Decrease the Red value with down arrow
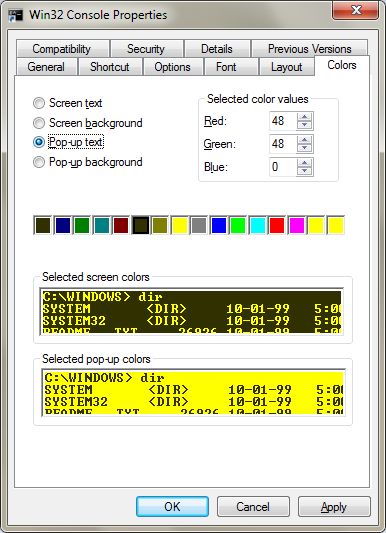This screenshot has width=386, height=533. 304,125
